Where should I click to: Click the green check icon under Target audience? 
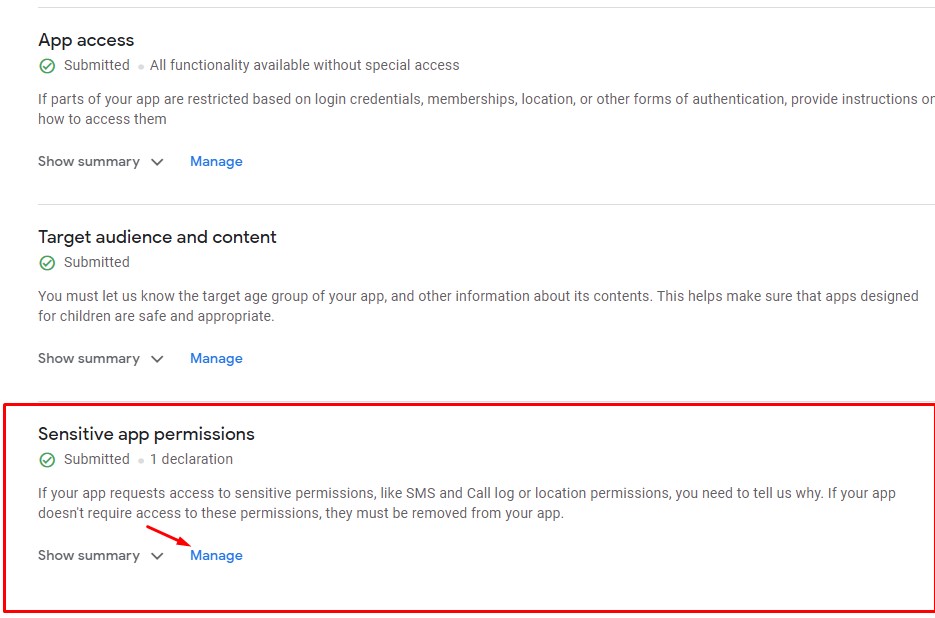click(x=47, y=262)
